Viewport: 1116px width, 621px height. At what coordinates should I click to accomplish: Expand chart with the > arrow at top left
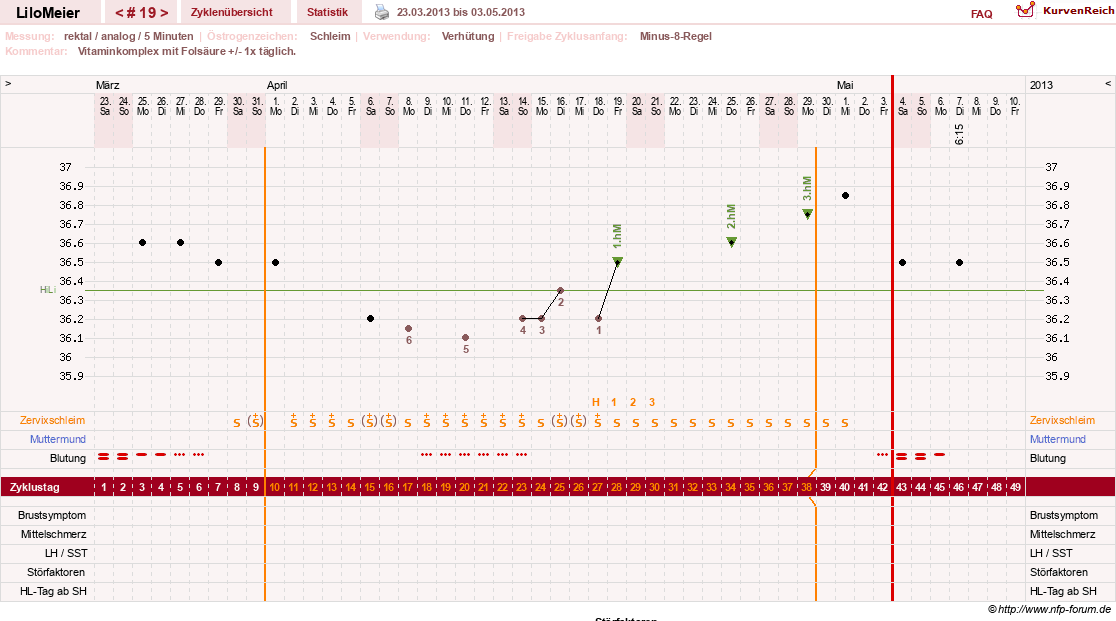[8, 83]
